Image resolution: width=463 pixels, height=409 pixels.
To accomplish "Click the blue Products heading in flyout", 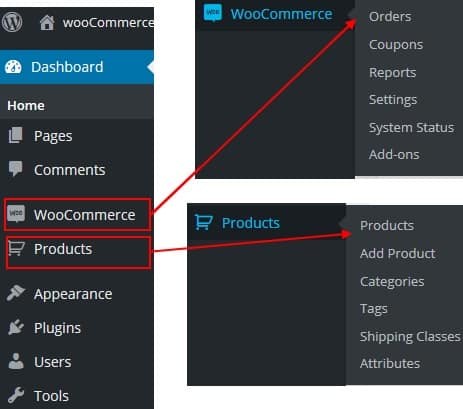I will (251, 223).
